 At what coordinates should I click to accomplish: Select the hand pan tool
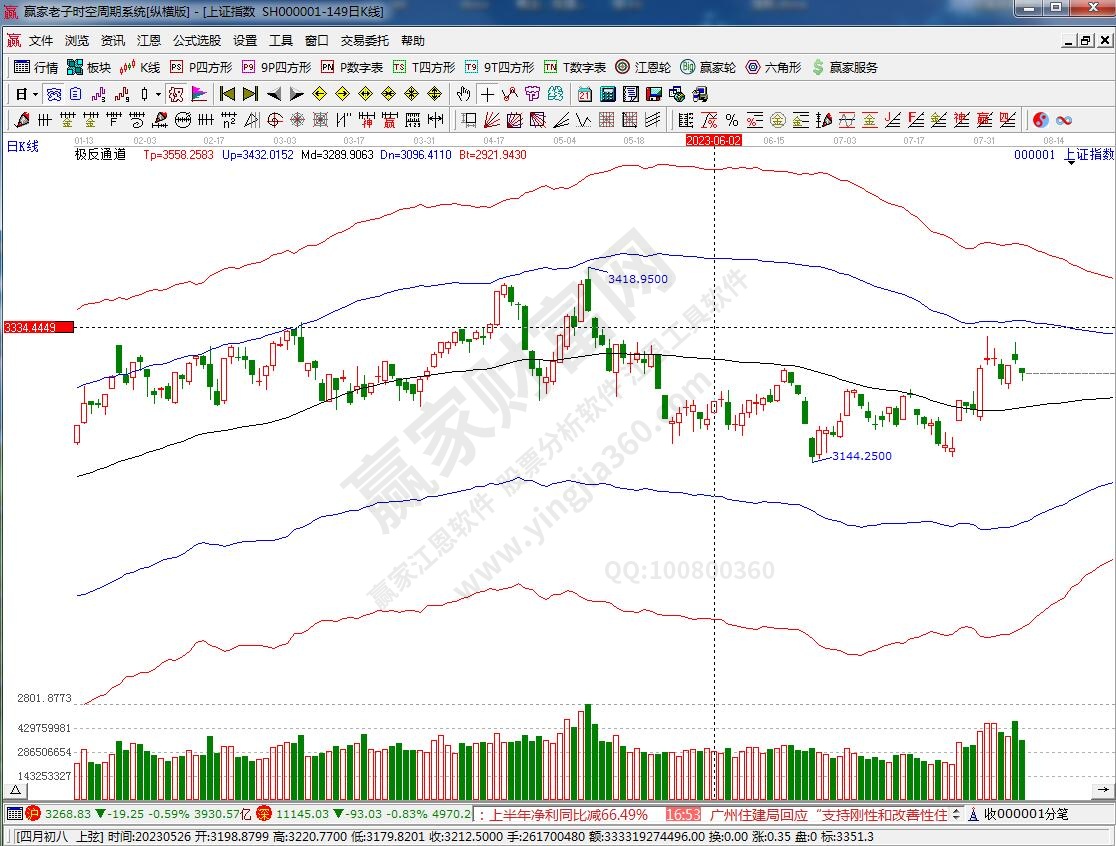(463, 94)
